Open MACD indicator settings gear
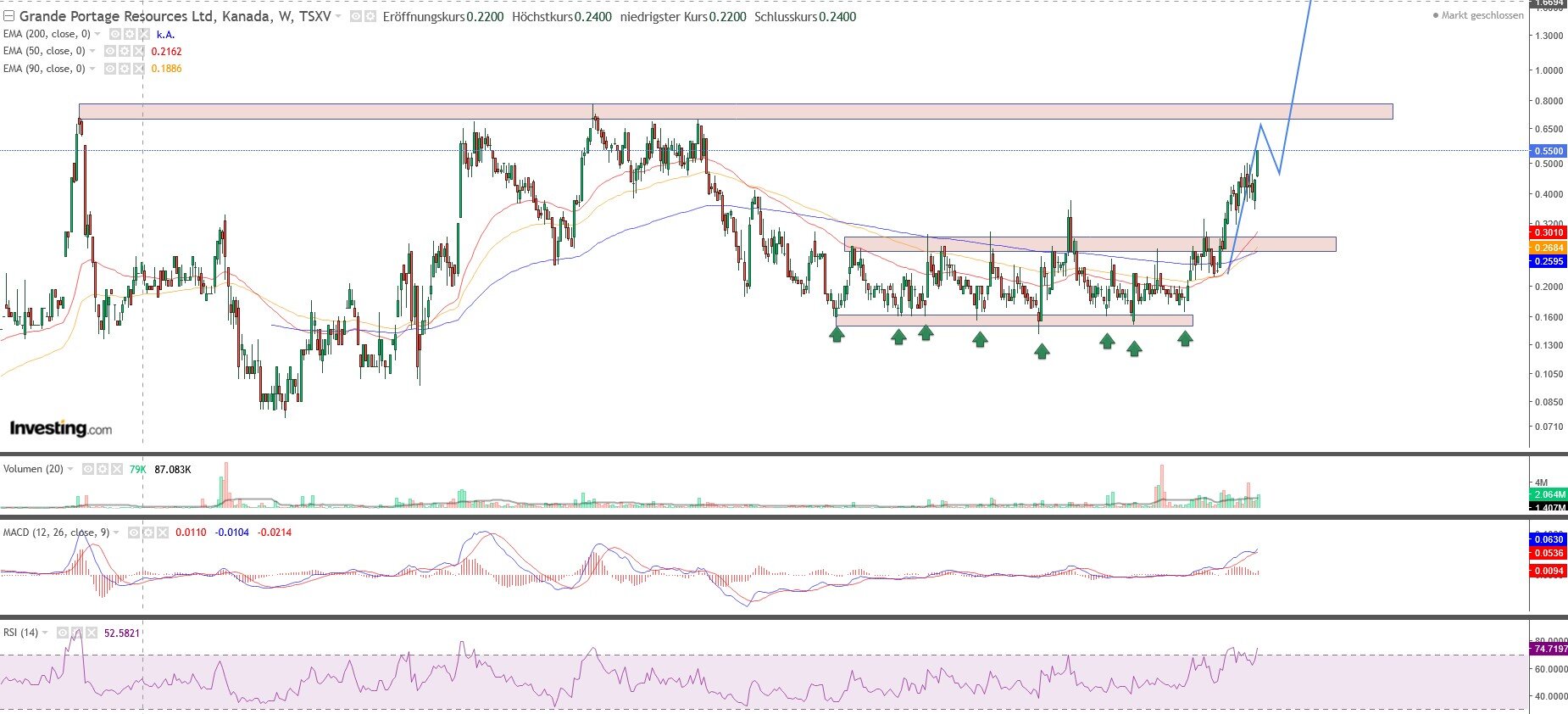Image resolution: width=1568 pixels, height=714 pixels. pyautogui.click(x=147, y=533)
